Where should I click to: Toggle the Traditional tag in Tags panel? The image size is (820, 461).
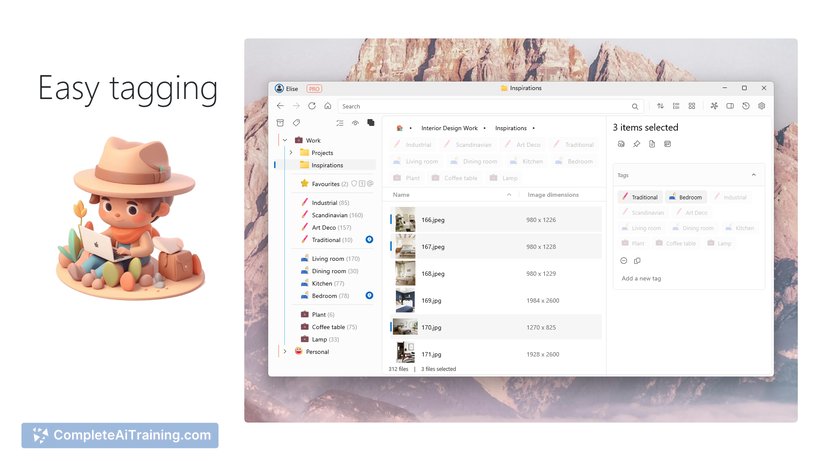pos(640,197)
